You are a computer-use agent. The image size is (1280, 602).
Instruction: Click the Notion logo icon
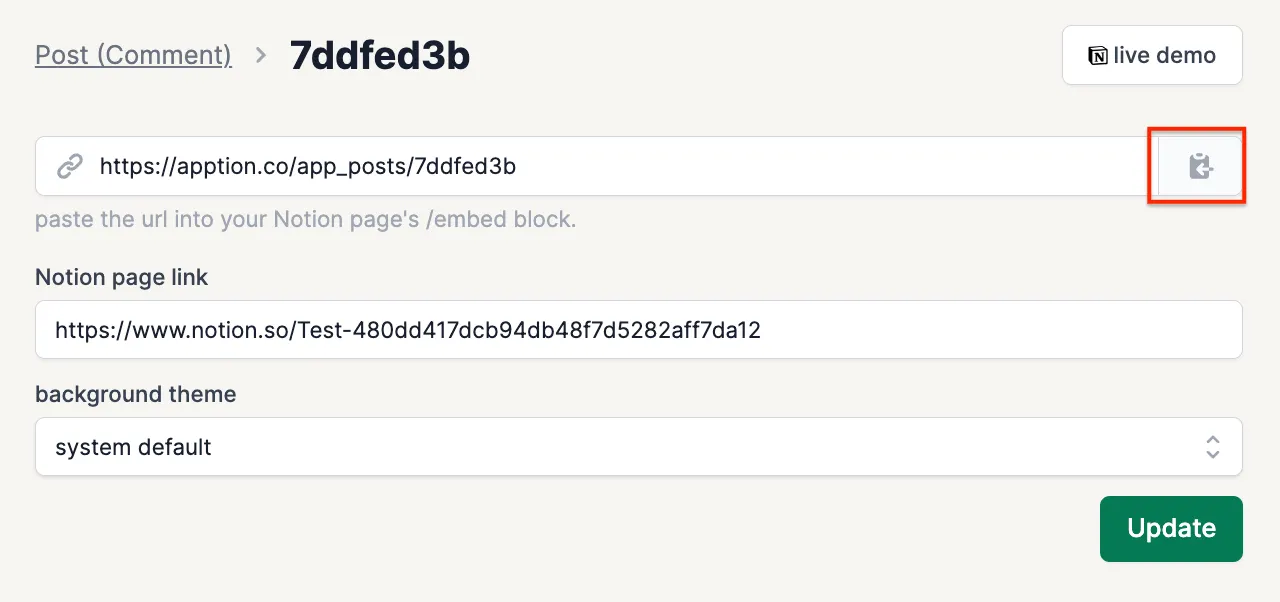point(1097,56)
